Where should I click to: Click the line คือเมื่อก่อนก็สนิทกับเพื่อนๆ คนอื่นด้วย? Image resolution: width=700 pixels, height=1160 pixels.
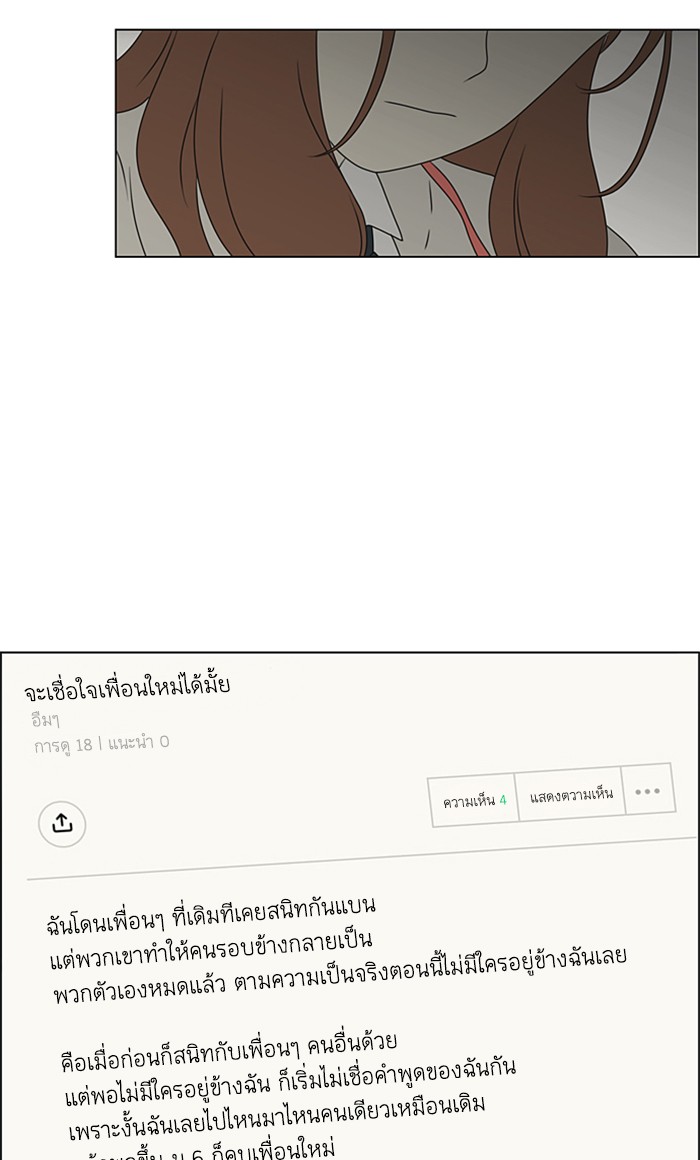pyautogui.click(x=229, y=1052)
